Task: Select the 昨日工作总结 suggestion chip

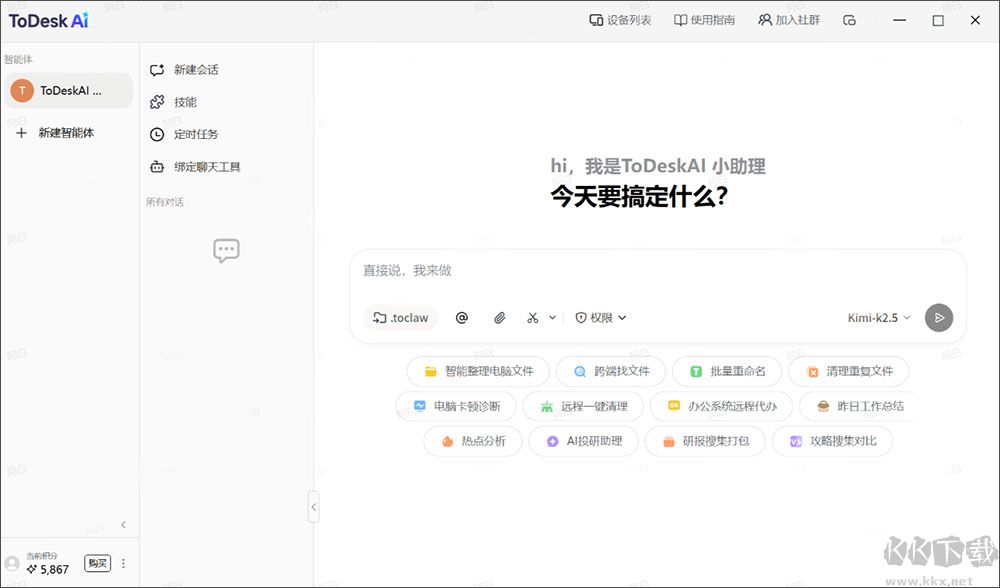Action: pos(859,406)
